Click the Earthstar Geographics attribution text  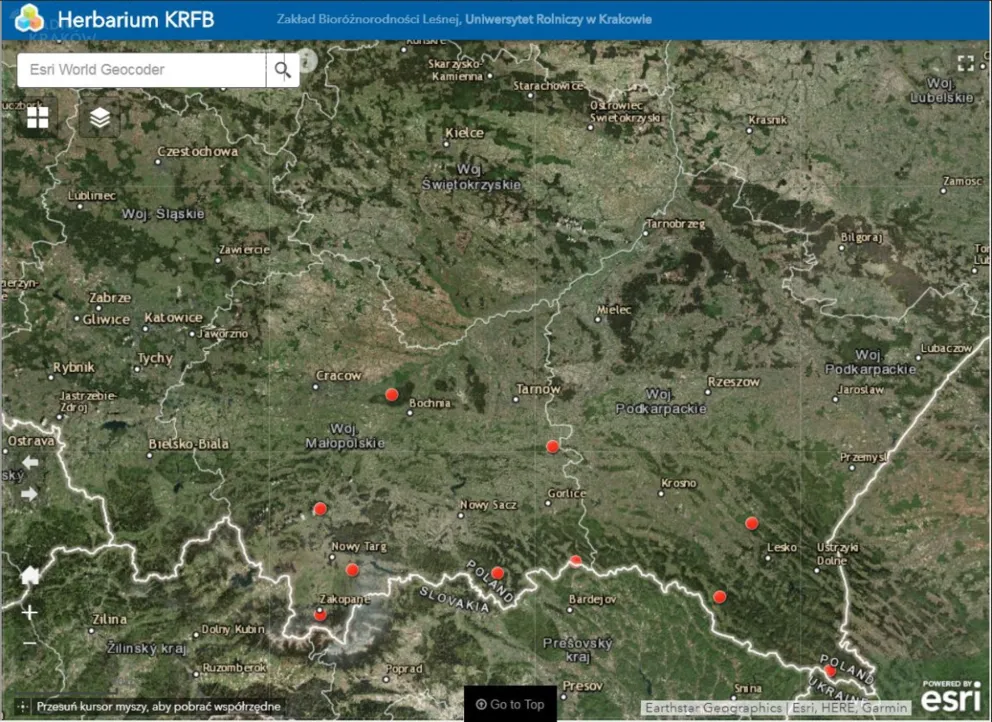714,708
